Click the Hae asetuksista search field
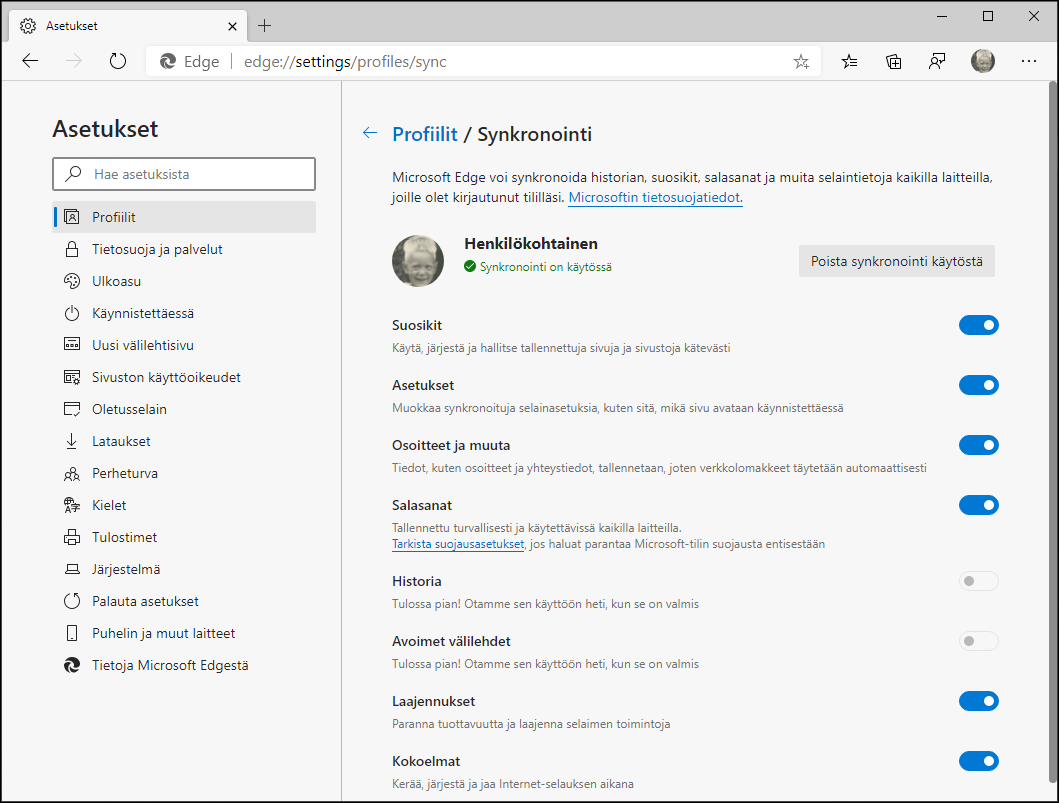Screen dimensions: 1059x803 (184, 174)
